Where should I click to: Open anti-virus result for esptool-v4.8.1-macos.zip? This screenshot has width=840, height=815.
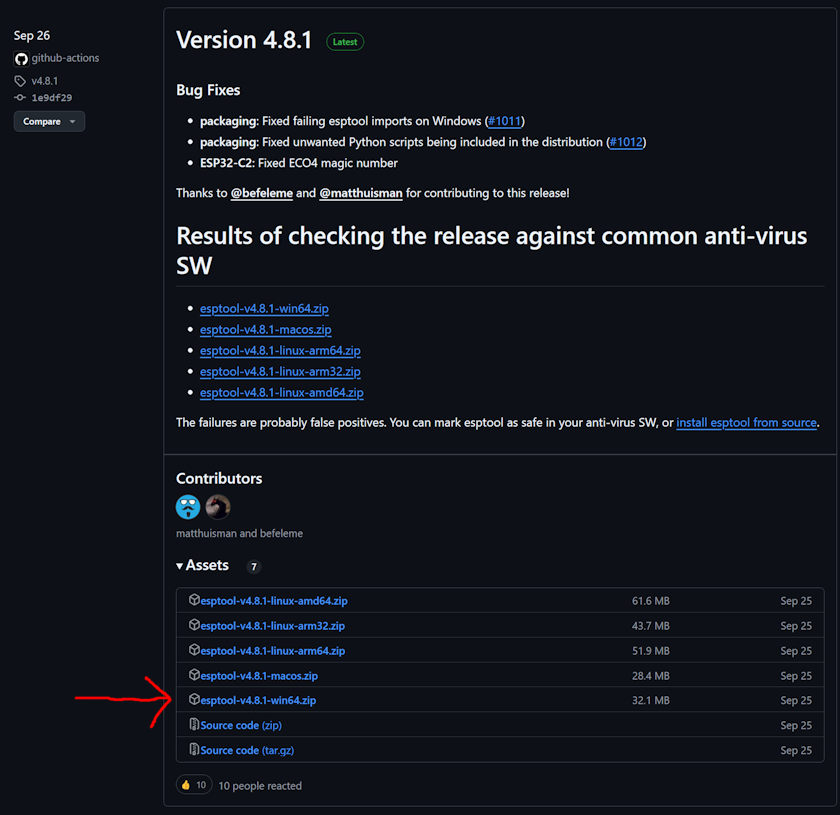(266, 330)
